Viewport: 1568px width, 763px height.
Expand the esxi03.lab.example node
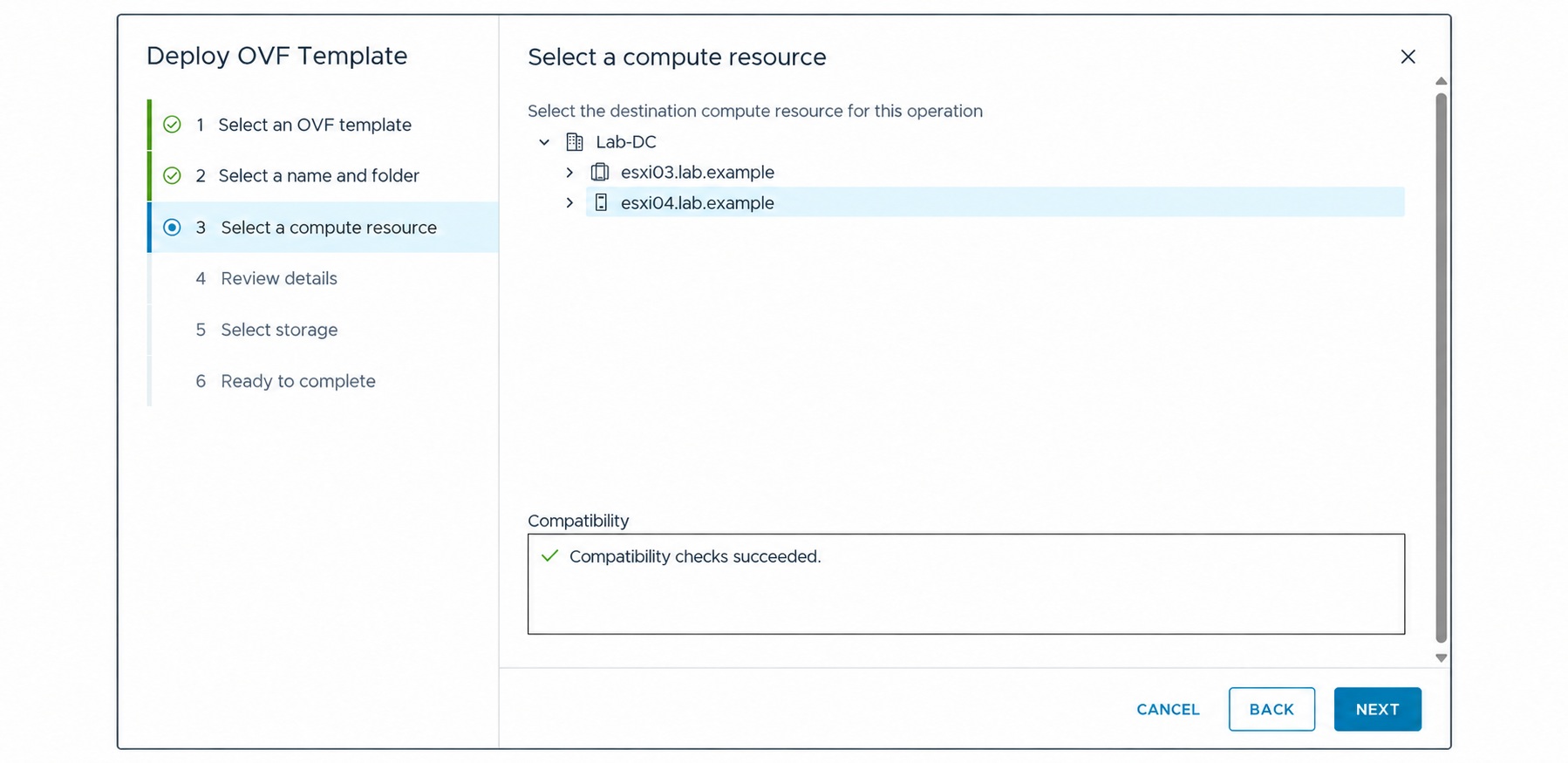[x=569, y=173]
